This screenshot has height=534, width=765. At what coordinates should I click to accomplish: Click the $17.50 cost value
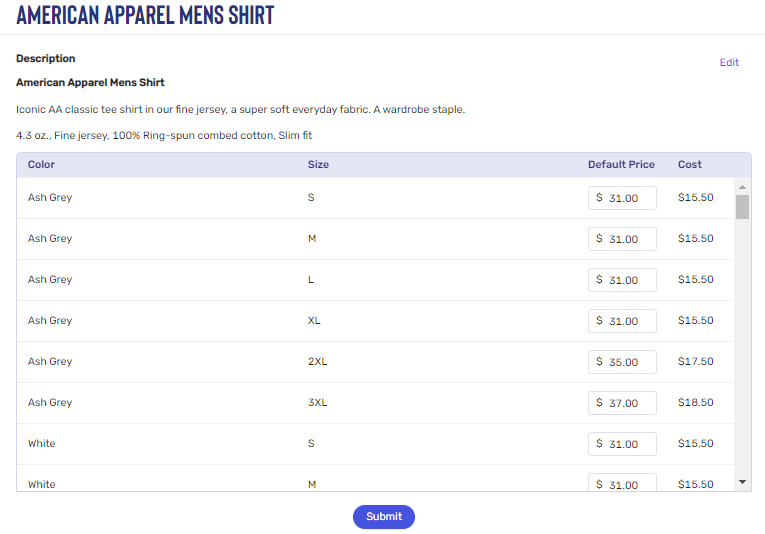[x=695, y=361]
